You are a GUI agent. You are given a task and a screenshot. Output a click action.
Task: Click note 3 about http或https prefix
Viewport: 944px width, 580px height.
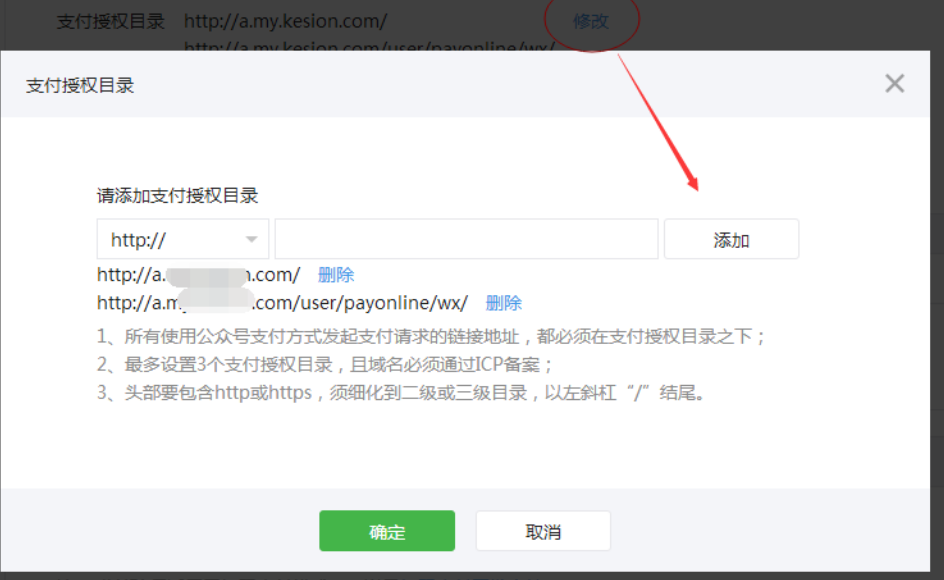click(403, 392)
